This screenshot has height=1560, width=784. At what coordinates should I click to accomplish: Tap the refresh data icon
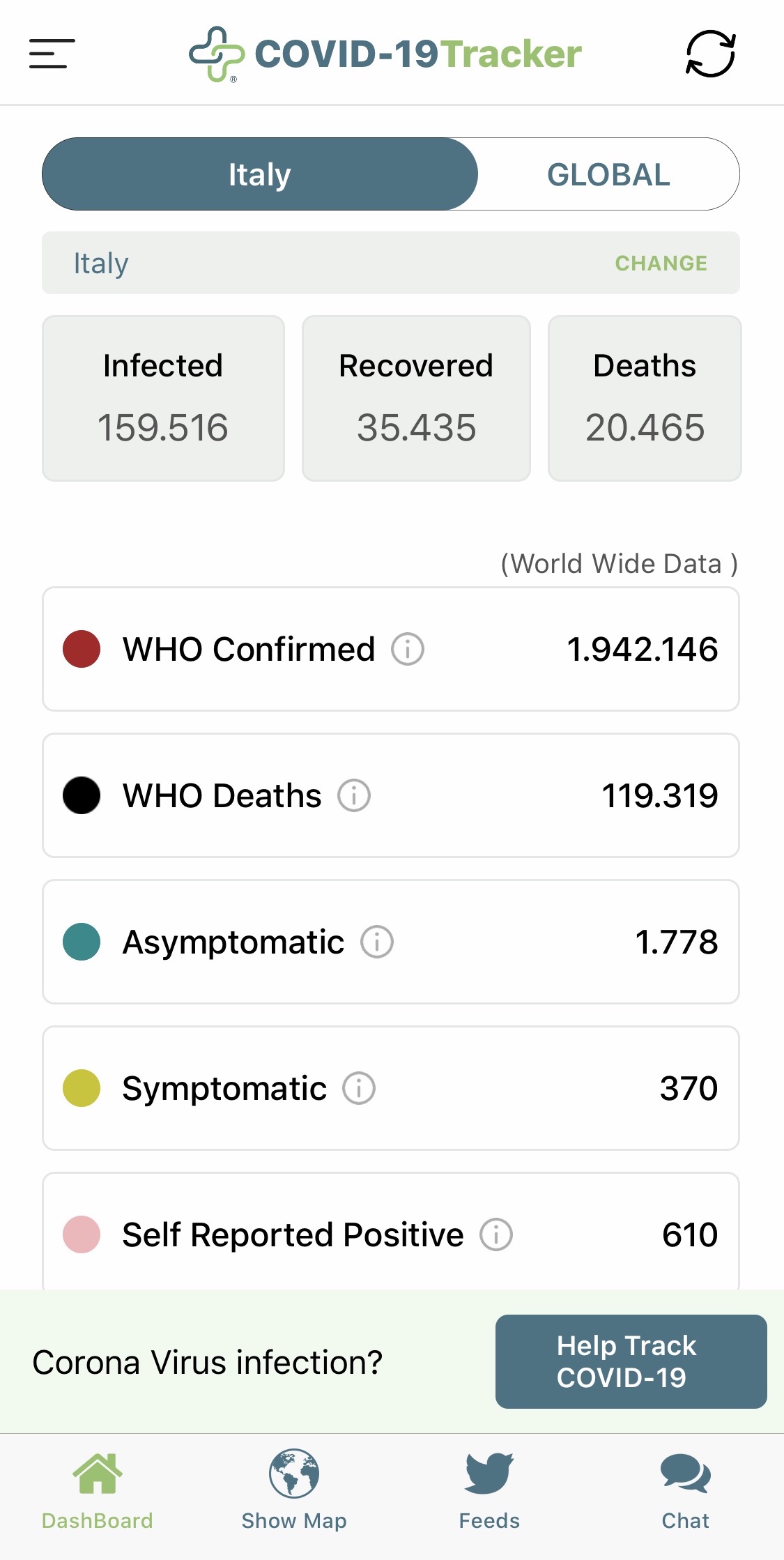pos(710,54)
